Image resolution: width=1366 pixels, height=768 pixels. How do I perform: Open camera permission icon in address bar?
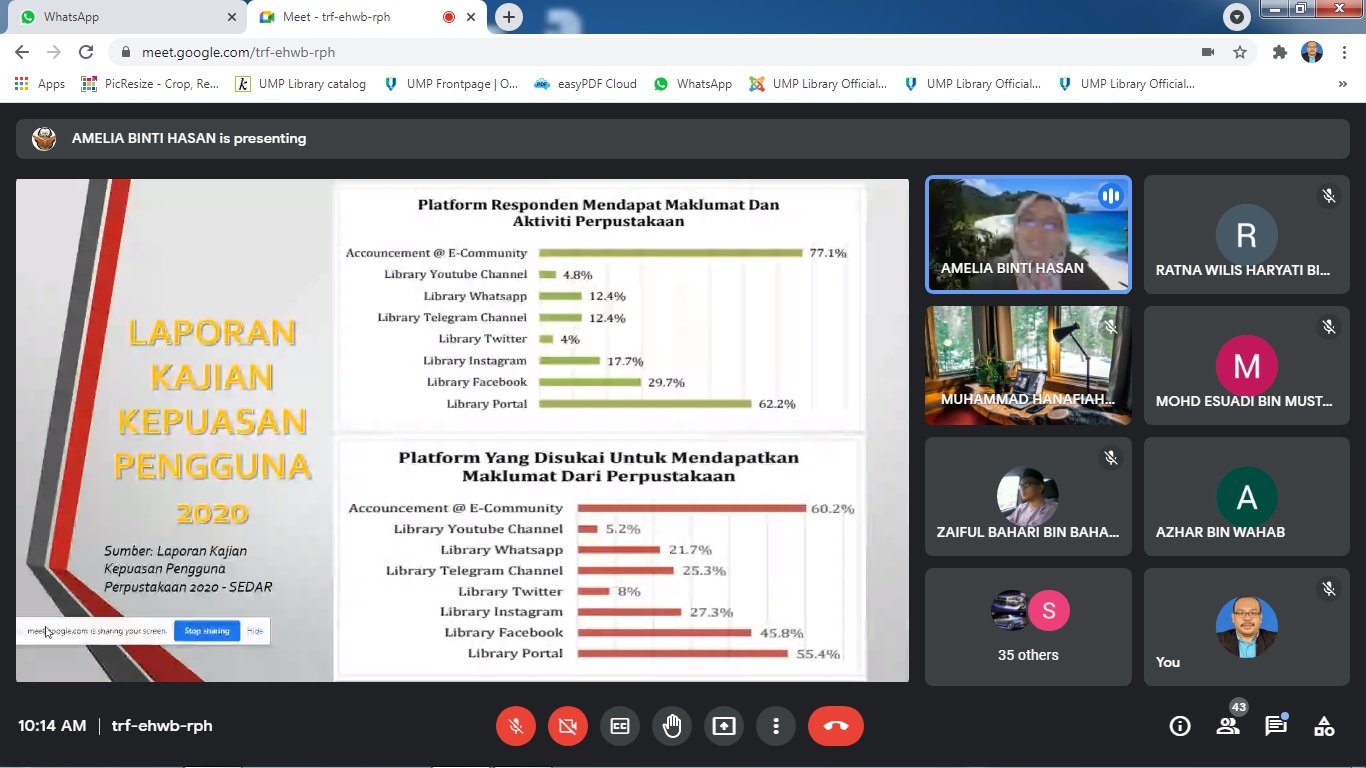click(1208, 52)
